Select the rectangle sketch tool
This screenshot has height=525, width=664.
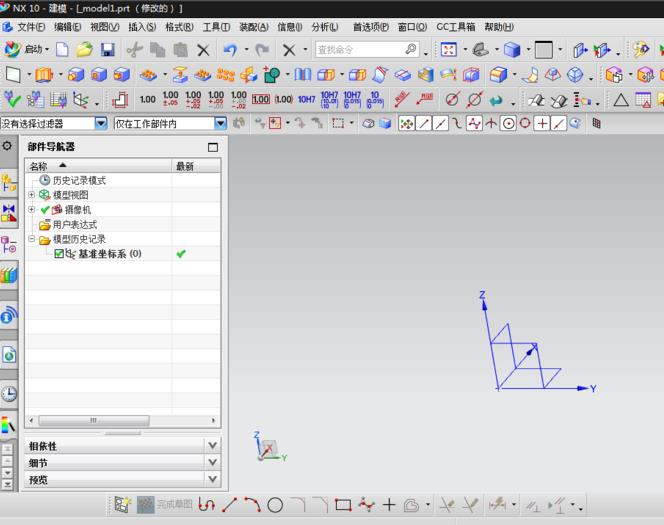tap(343, 505)
